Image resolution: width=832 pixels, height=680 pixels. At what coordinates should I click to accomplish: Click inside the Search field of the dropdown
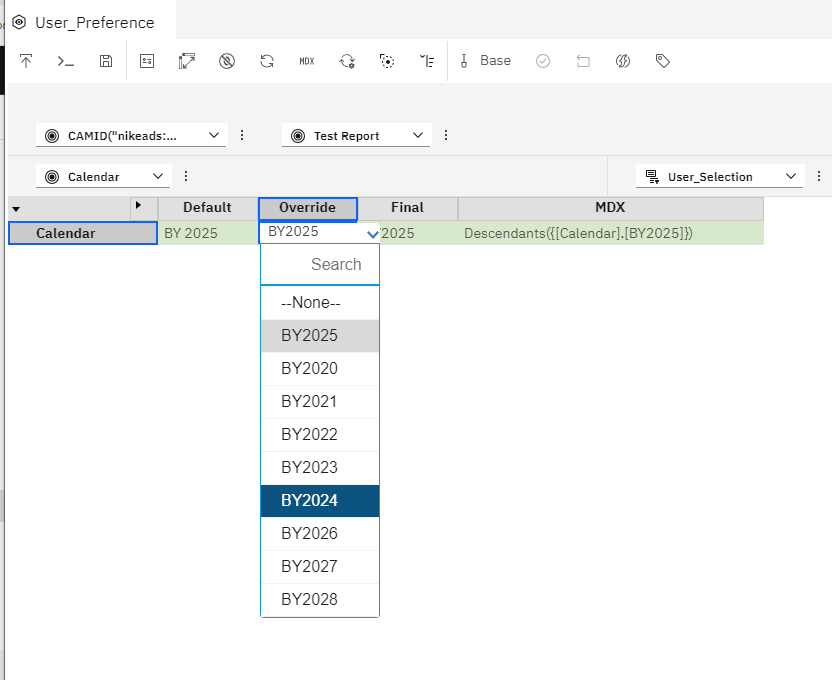pos(320,264)
